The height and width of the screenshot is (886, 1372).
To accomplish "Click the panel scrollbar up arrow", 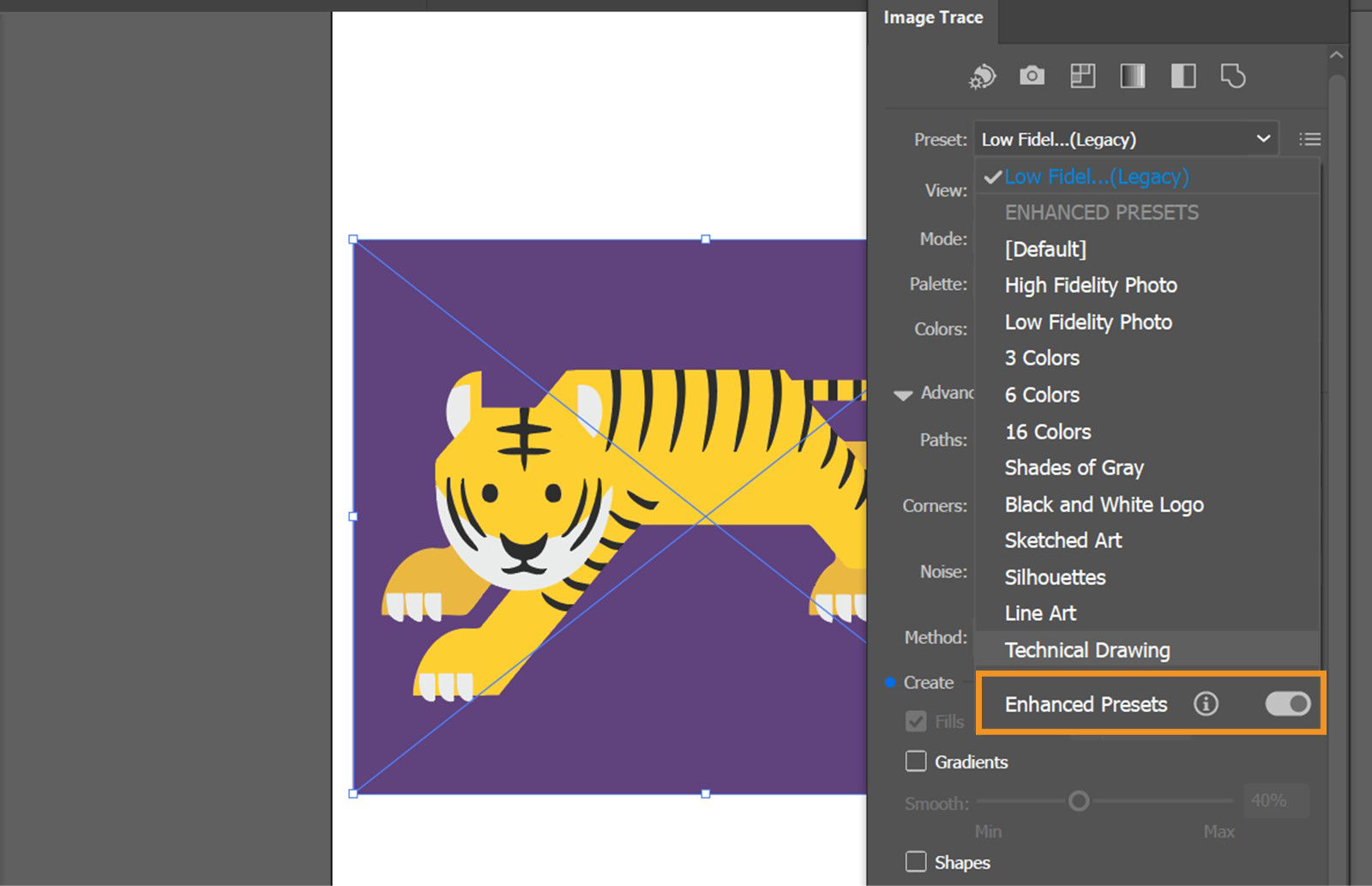I will coord(1337,54).
